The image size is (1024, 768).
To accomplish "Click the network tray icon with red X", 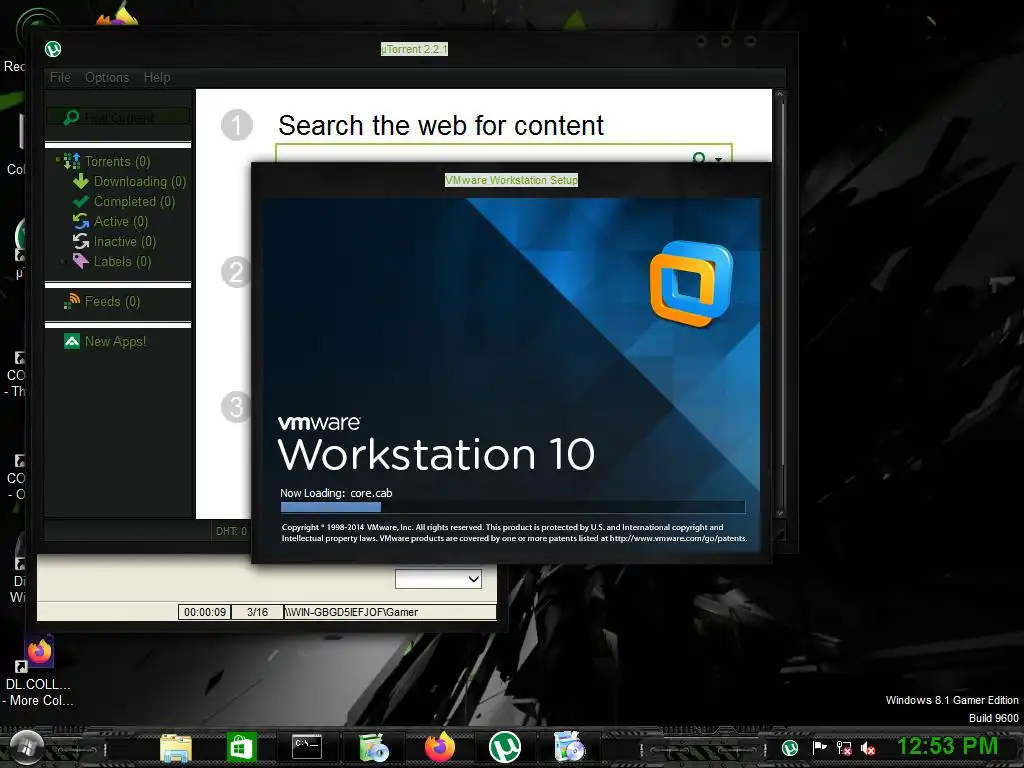I will [x=844, y=748].
